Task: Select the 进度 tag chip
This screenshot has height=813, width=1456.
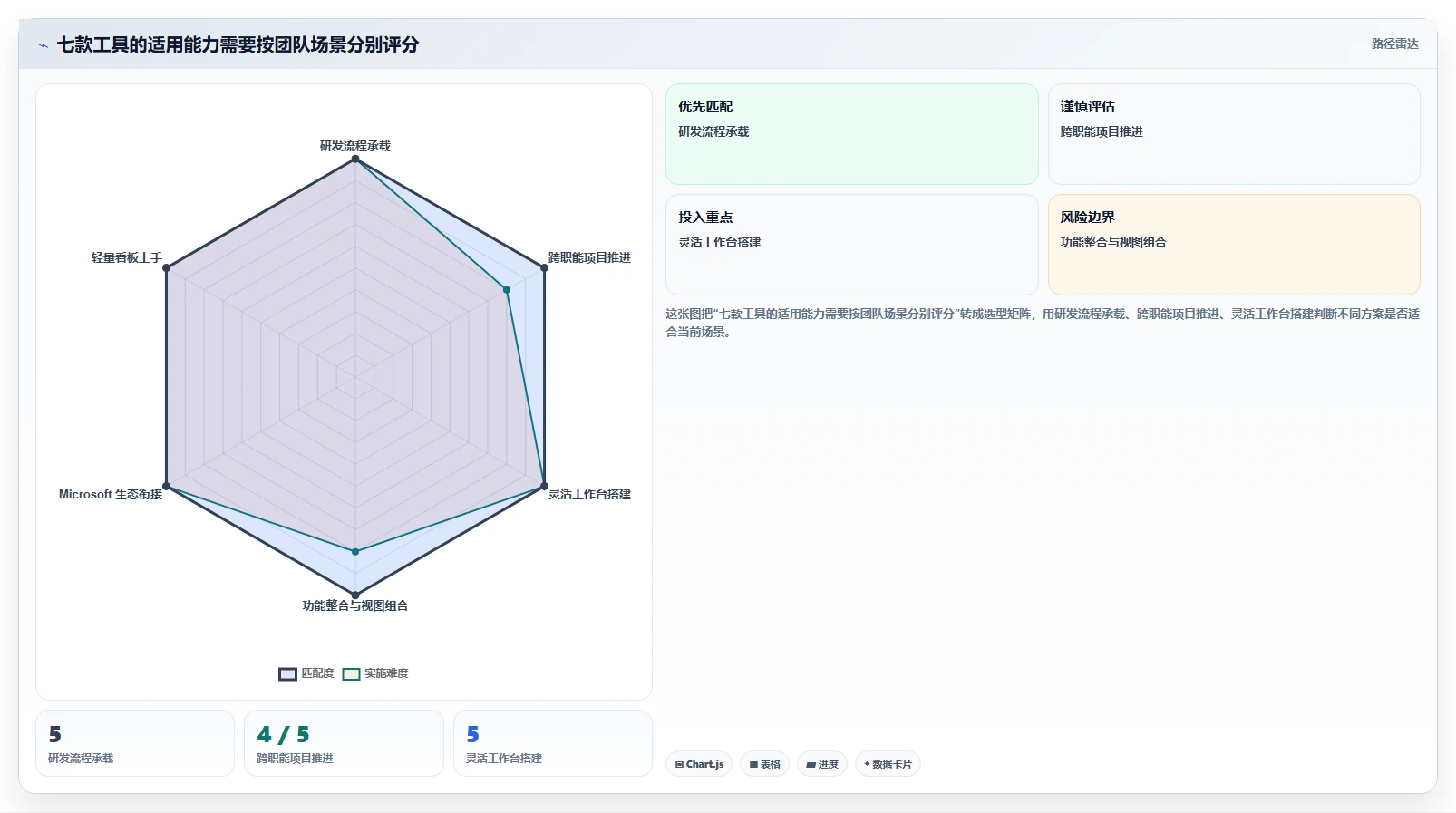Action: point(822,764)
